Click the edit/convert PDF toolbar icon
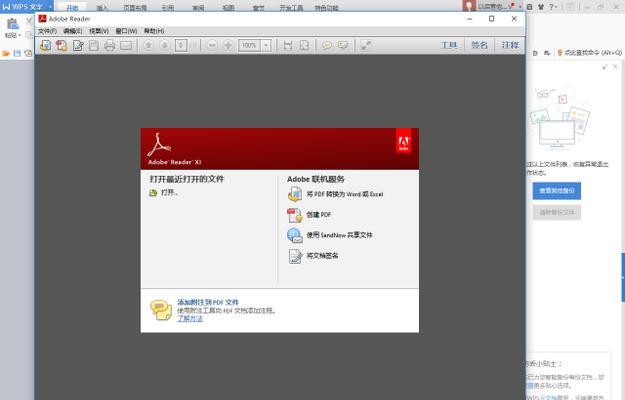Screen dimensions: 625x400 (x=78, y=45)
